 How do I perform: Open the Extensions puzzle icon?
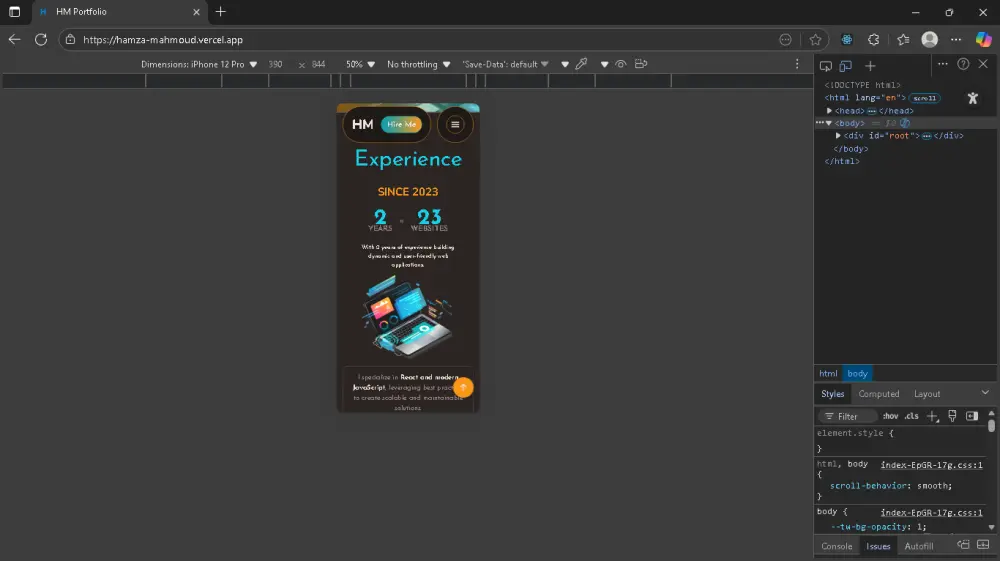coord(873,40)
